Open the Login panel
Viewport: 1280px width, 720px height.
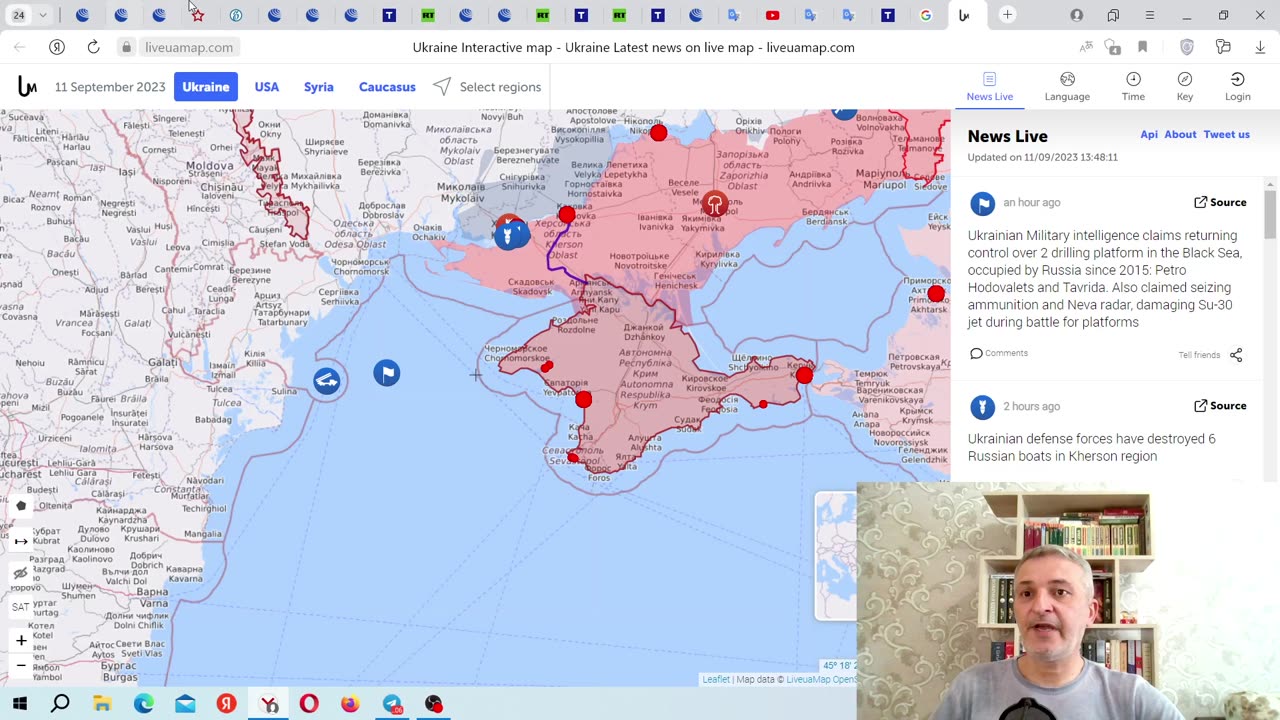coord(1237,87)
